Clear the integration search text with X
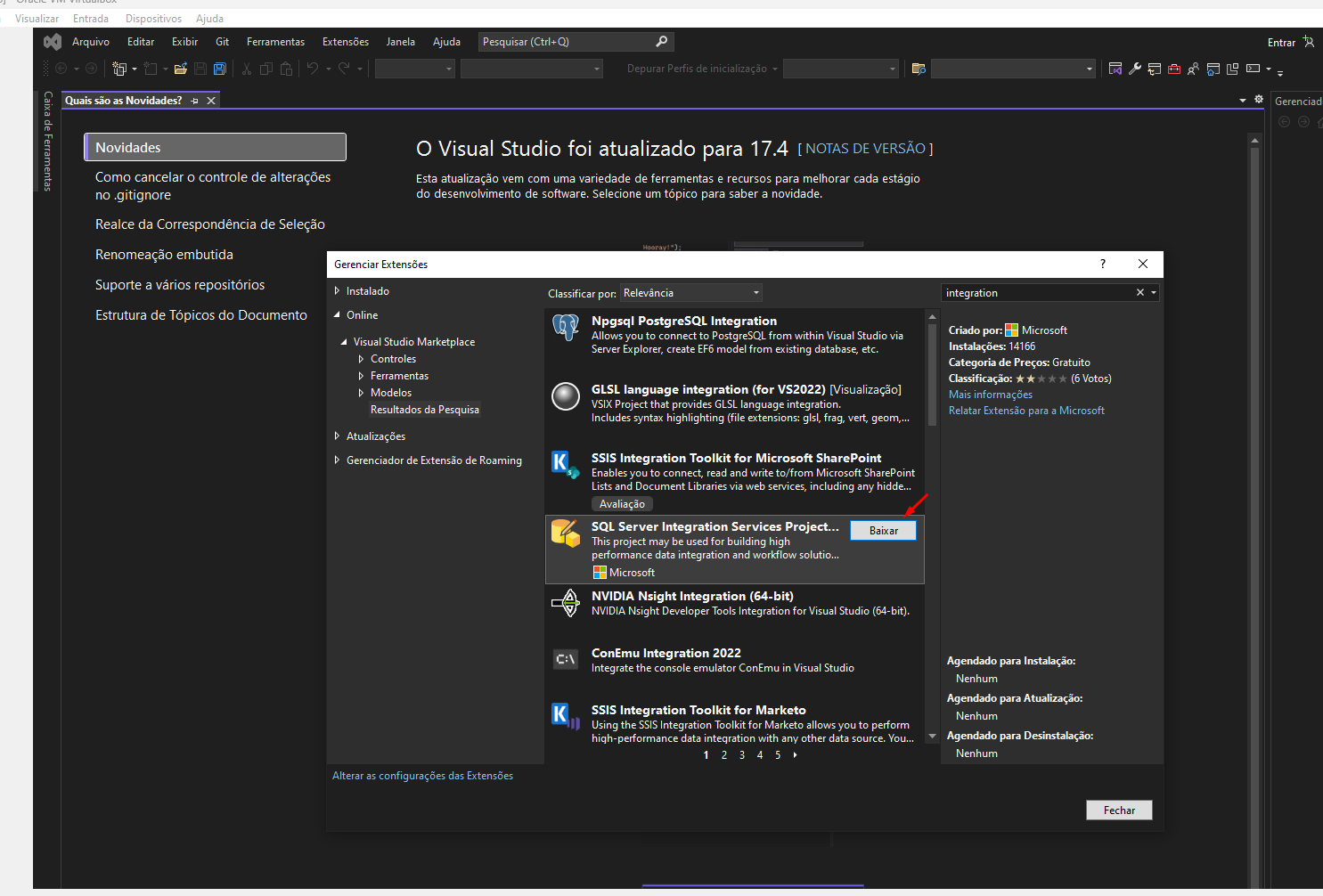 pyautogui.click(x=1139, y=293)
